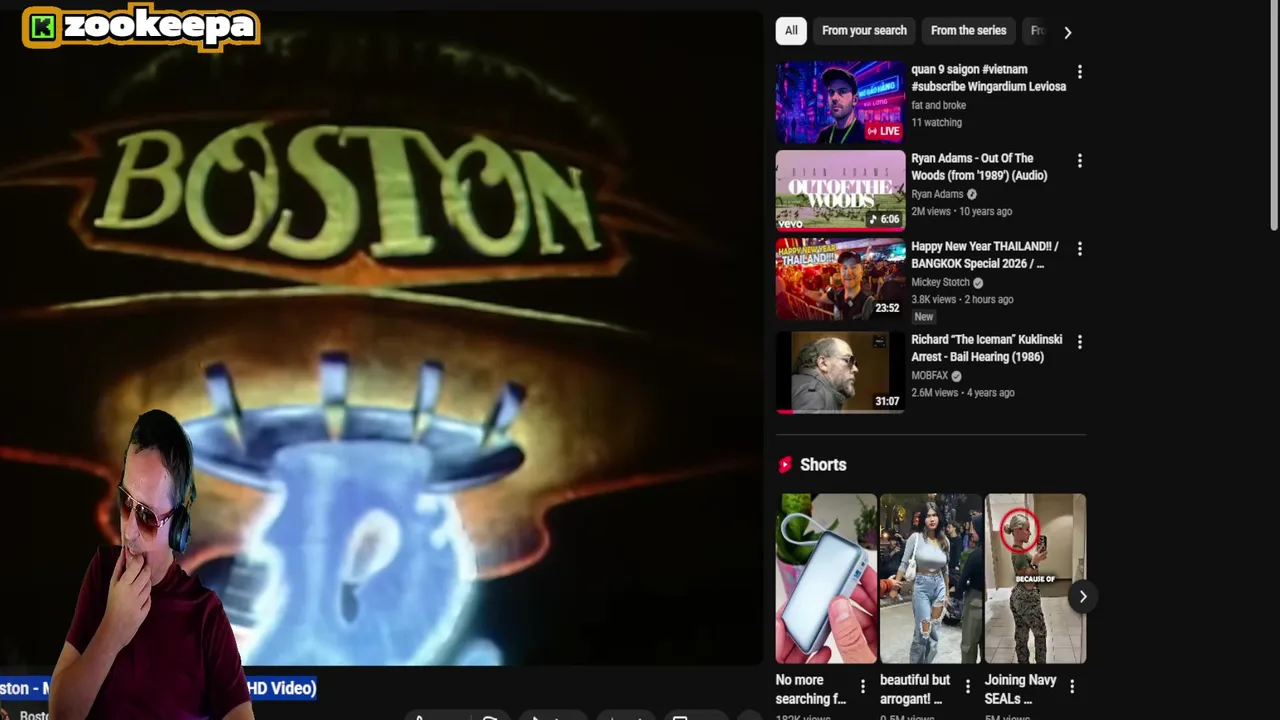This screenshot has height=720, width=1280.
Task: Open the Ryan Adams channel name
Action: 937,194
